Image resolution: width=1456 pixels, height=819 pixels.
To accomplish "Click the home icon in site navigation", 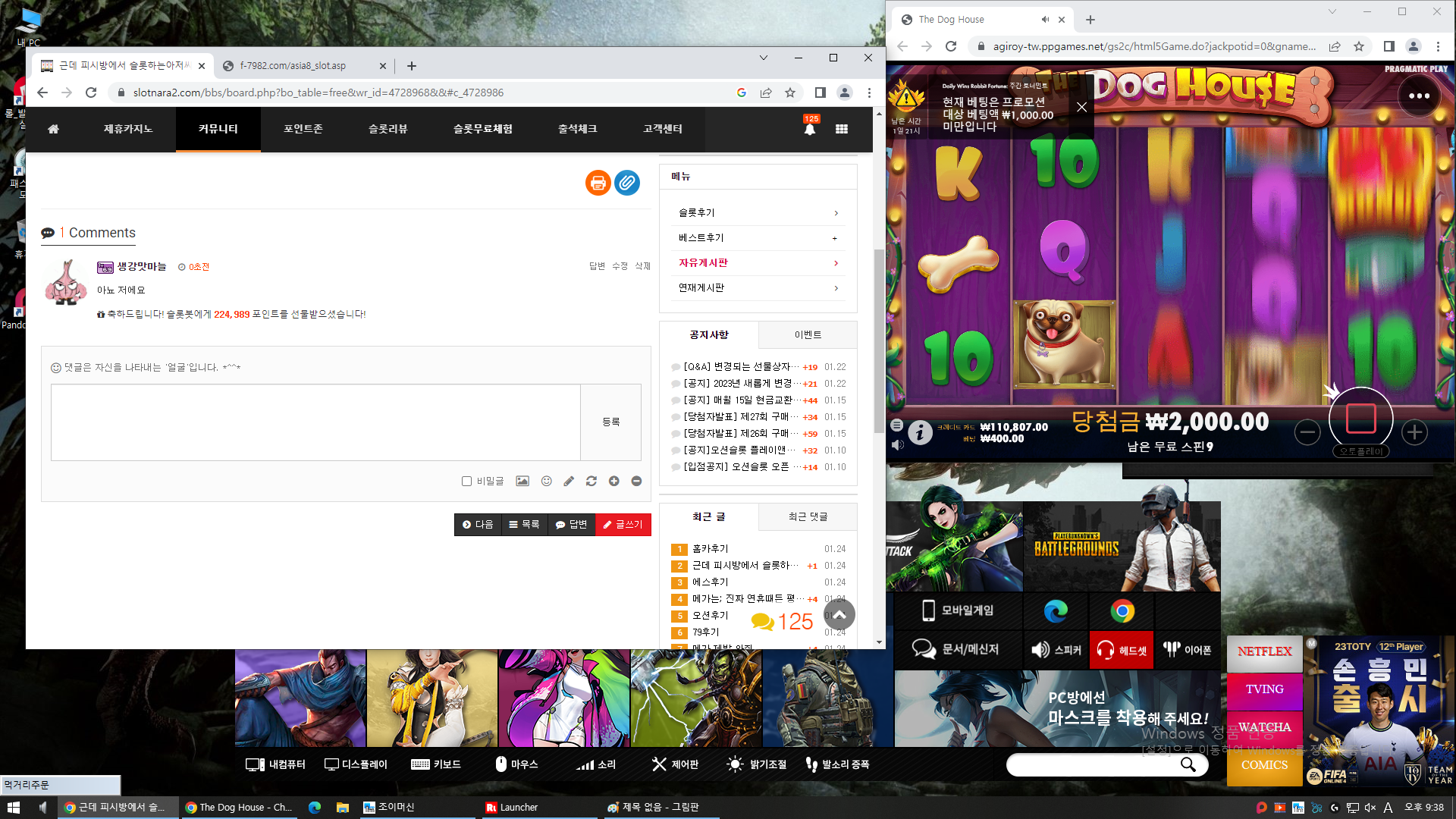I will (53, 129).
